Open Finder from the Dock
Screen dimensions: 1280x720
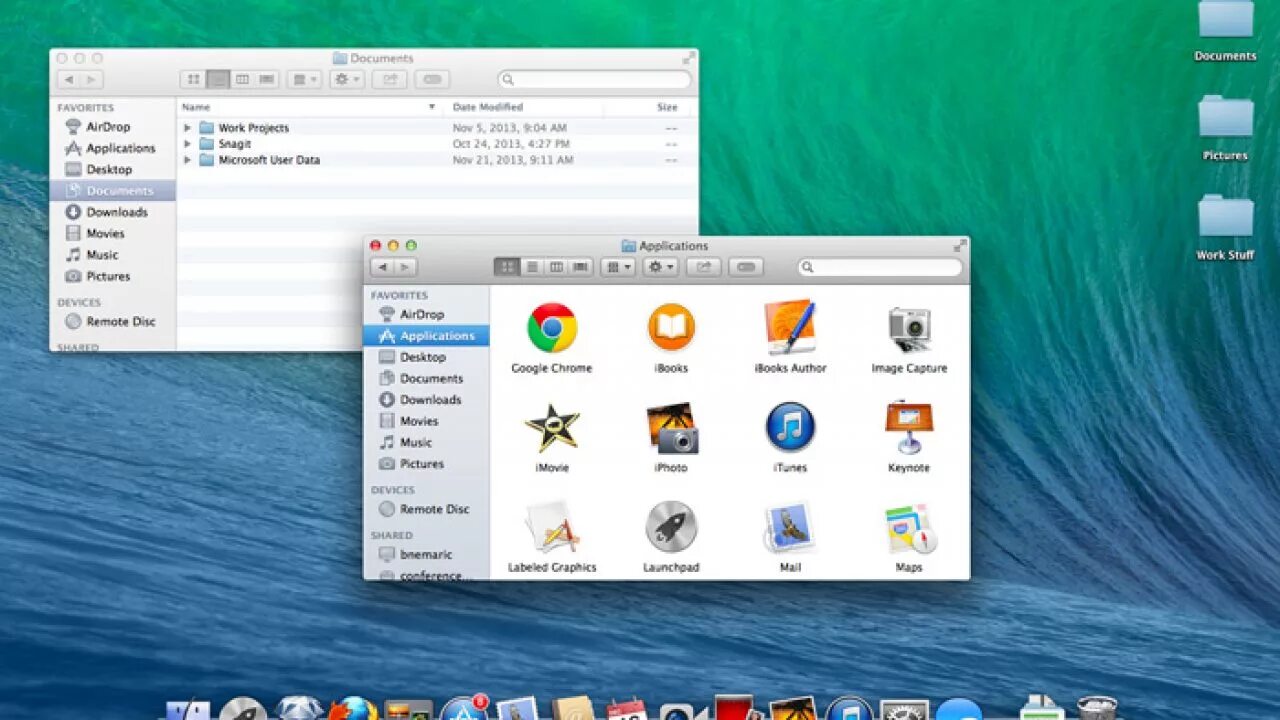pos(187,709)
